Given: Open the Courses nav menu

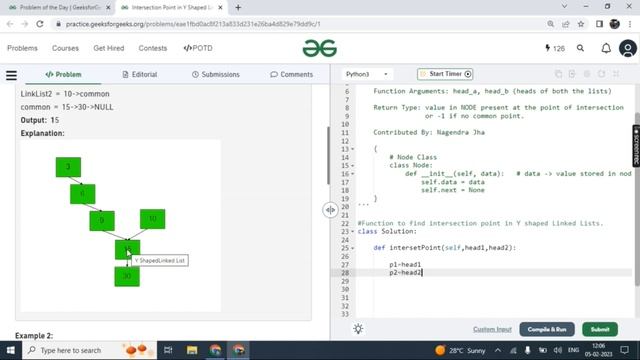Looking at the screenshot, I should pos(65,48).
